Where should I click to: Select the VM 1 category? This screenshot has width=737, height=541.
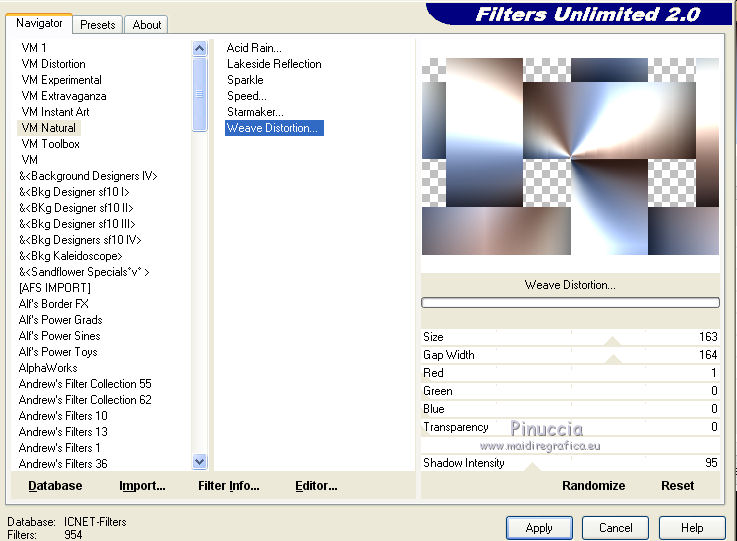(34, 48)
